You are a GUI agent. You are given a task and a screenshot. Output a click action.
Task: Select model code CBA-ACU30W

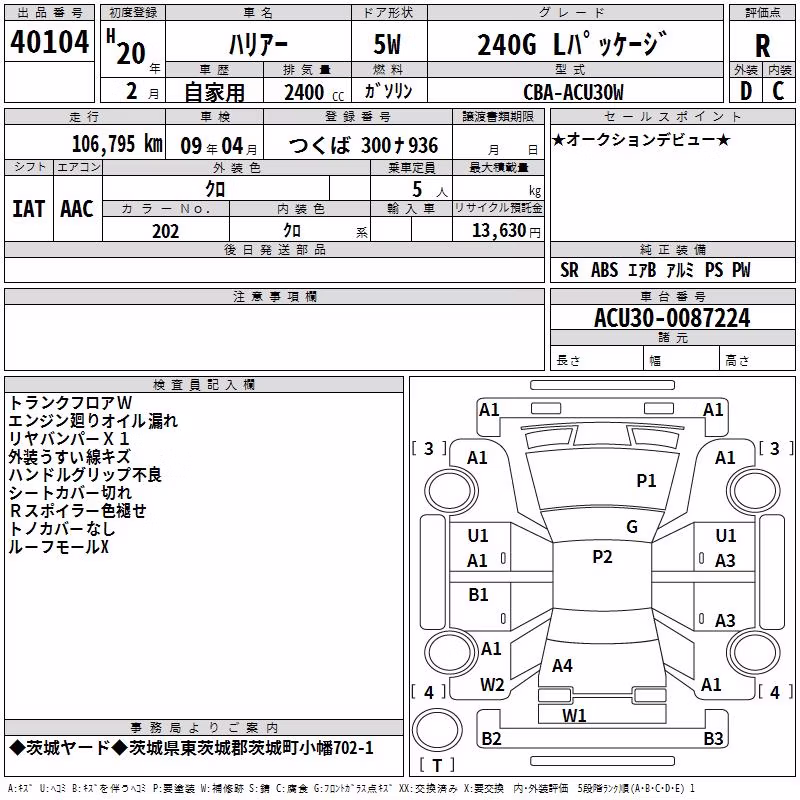[573, 92]
